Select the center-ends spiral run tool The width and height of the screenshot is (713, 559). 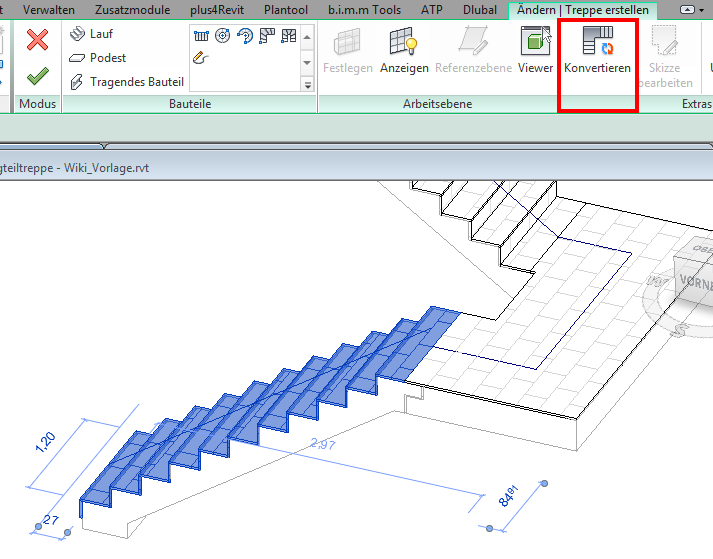click(245, 36)
